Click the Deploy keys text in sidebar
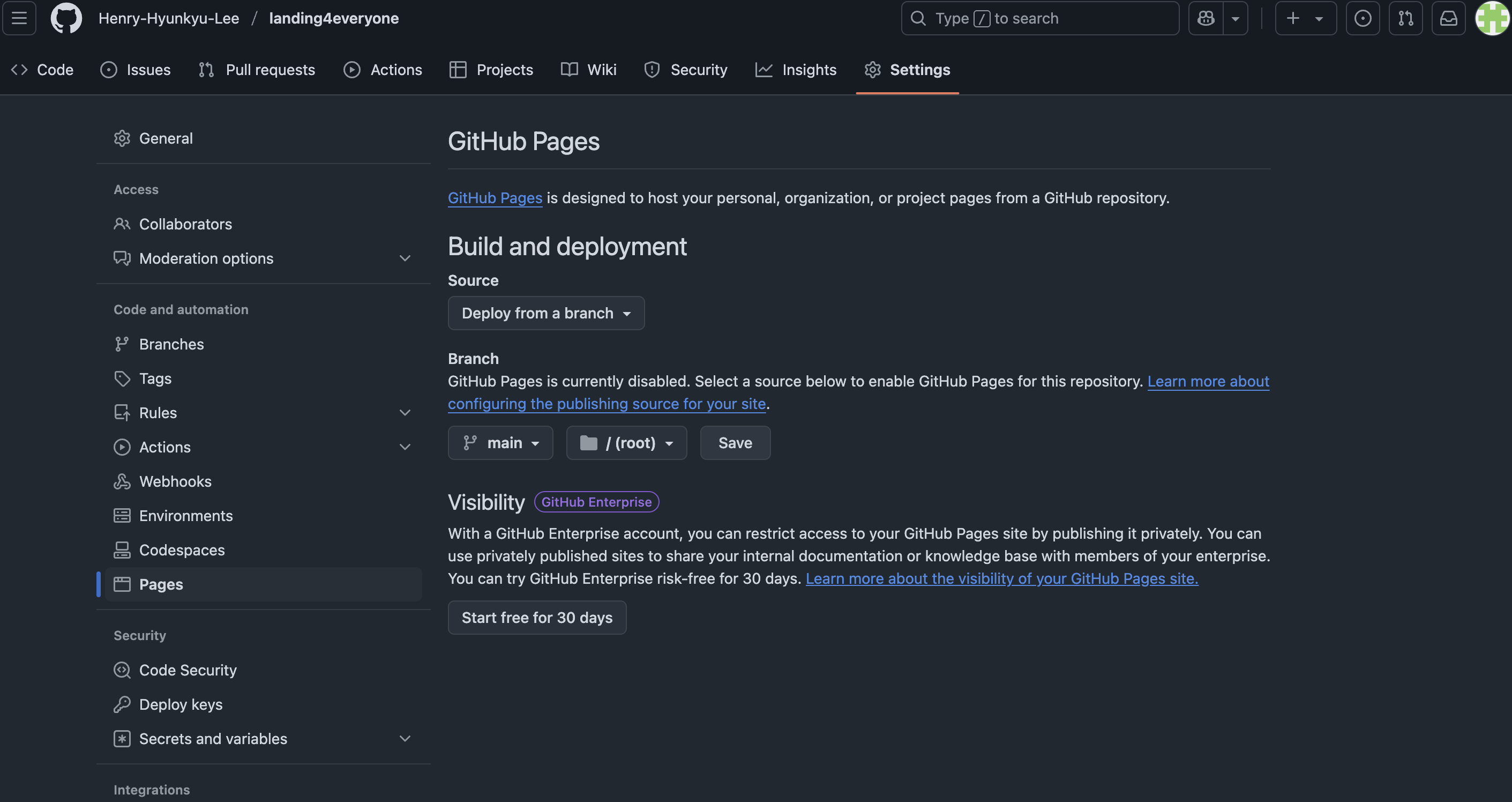1512x802 pixels. 181,704
